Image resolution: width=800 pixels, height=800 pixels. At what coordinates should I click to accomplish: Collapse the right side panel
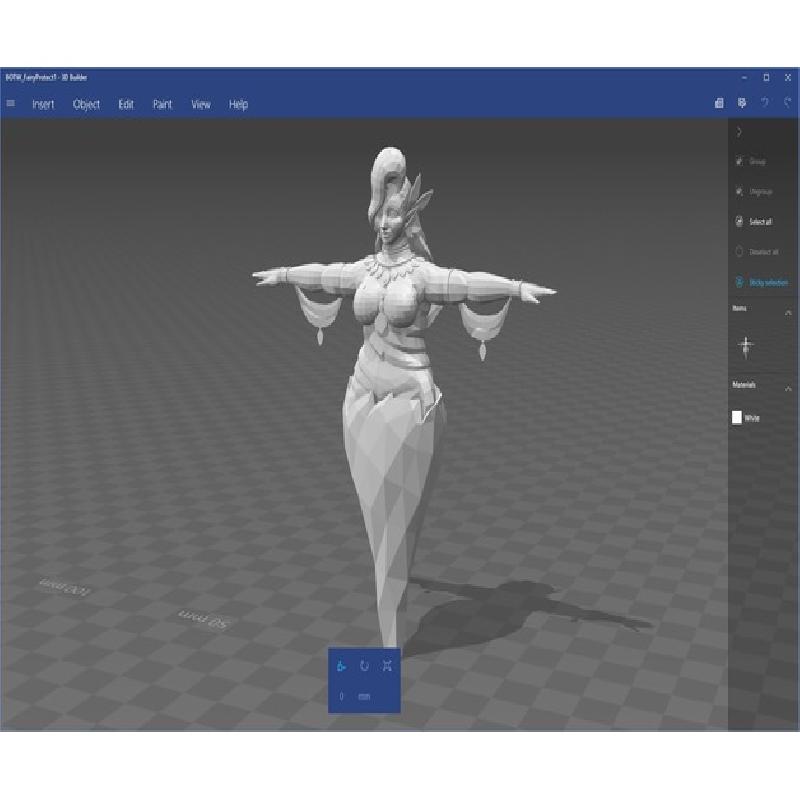[739, 132]
